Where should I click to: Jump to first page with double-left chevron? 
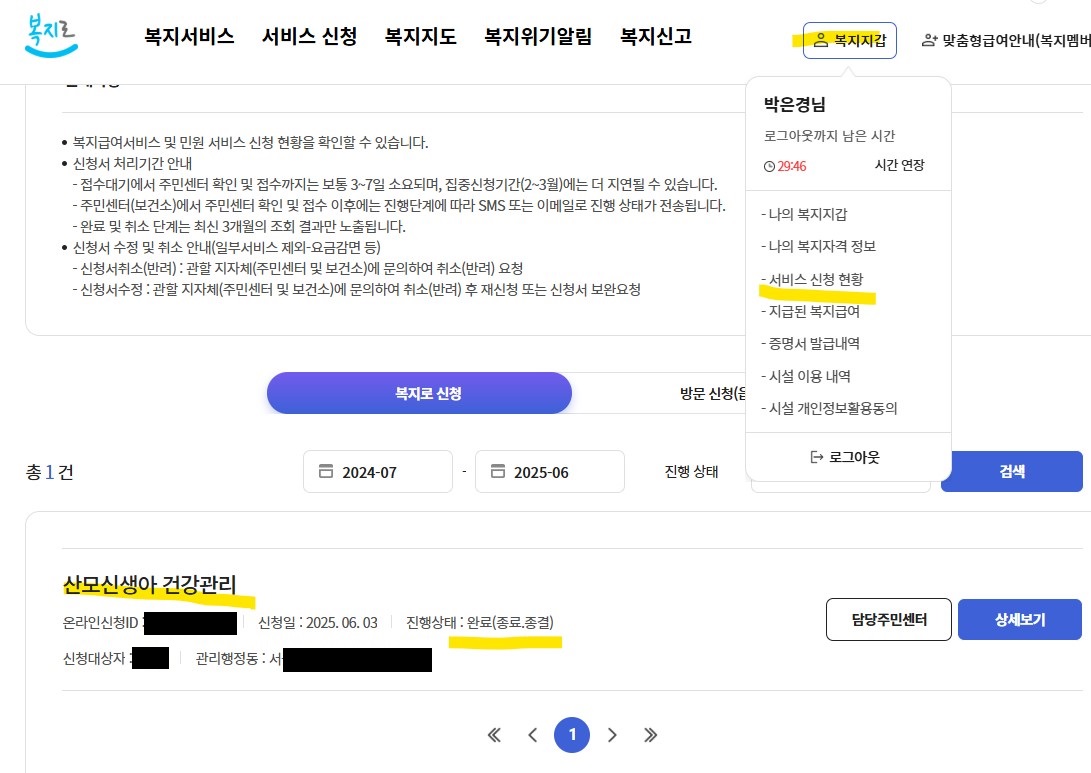click(493, 734)
